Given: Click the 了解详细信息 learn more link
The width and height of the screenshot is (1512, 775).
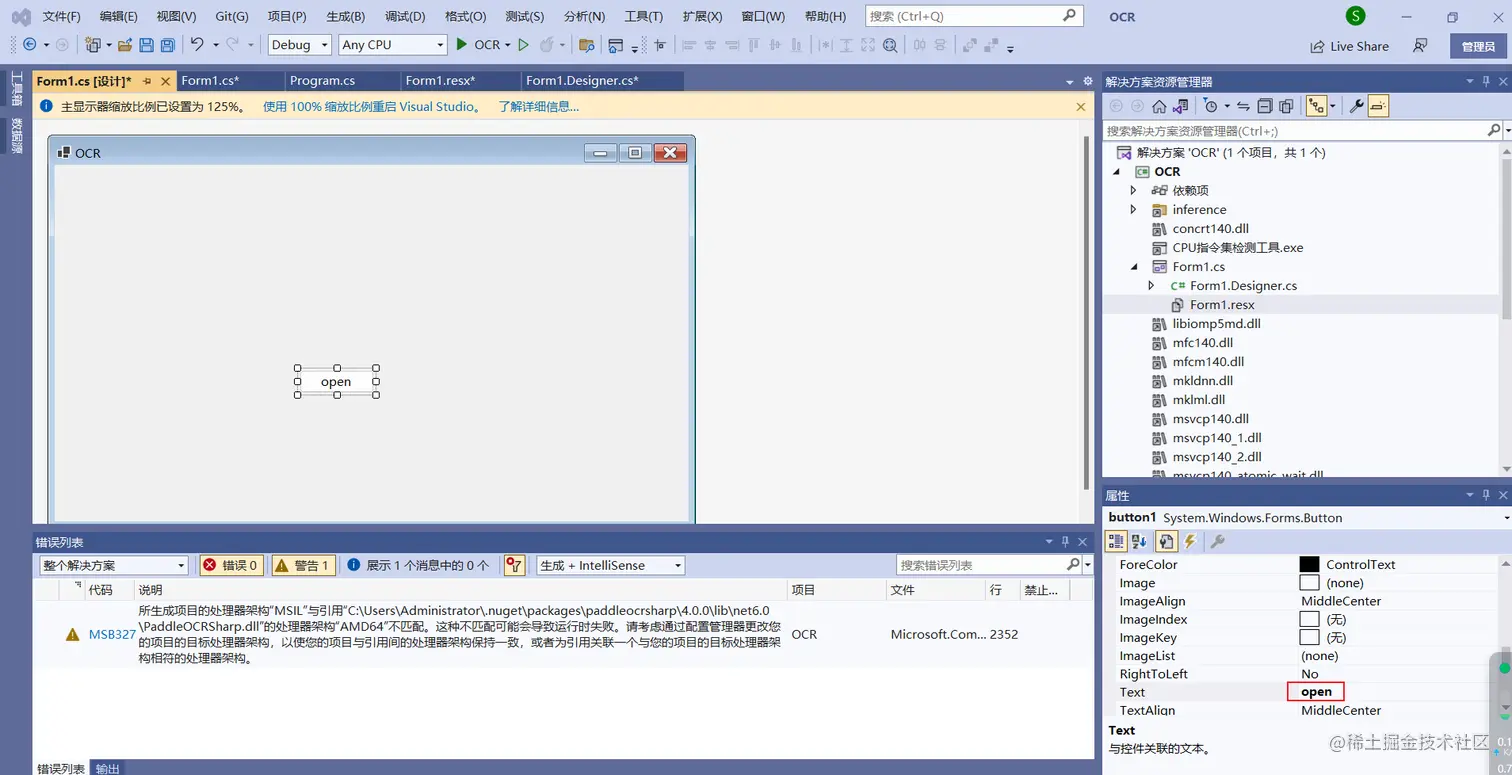Looking at the screenshot, I should click(x=538, y=106).
